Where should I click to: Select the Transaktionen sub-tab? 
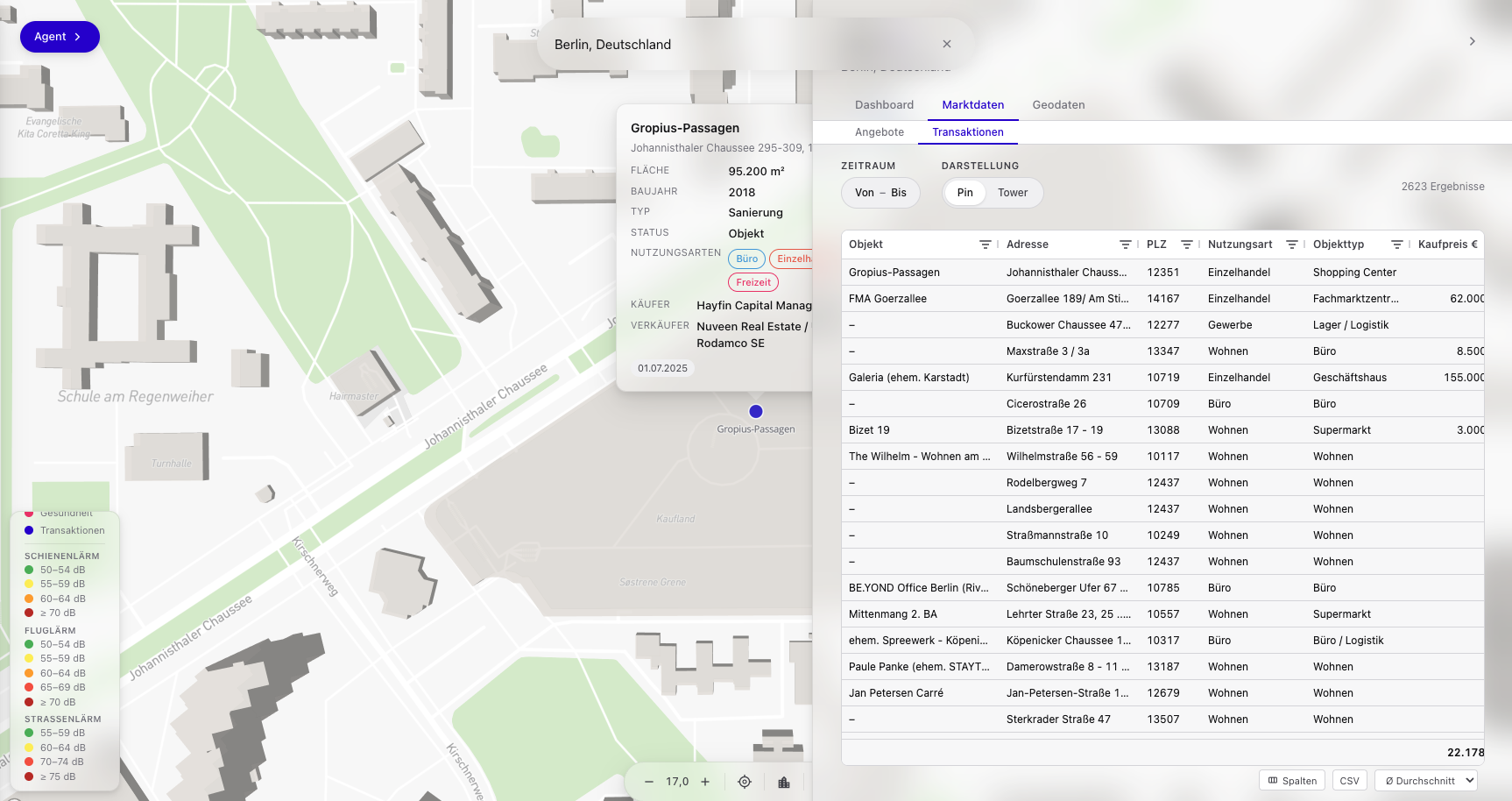point(968,132)
